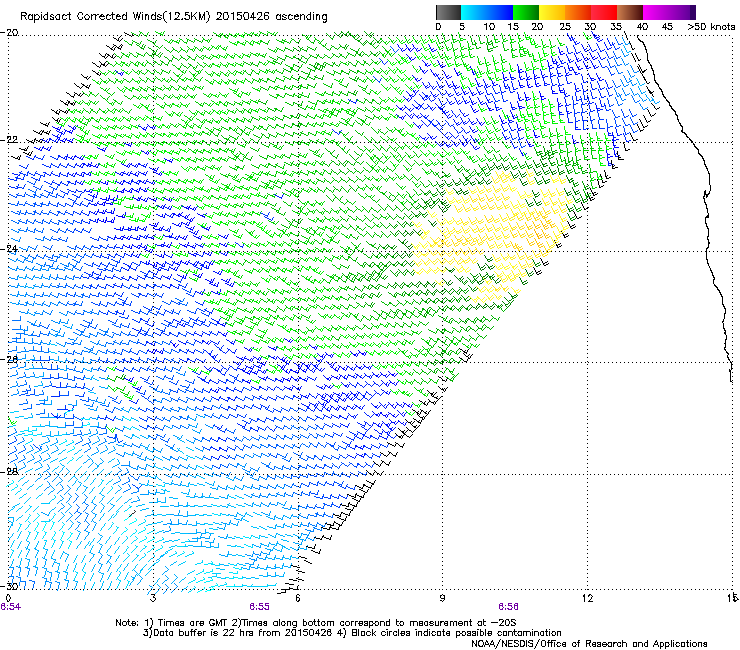Click the '6' longitude axis label
Image resolution: width=740 pixels, height=650 pixels.
(x=298, y=598)
